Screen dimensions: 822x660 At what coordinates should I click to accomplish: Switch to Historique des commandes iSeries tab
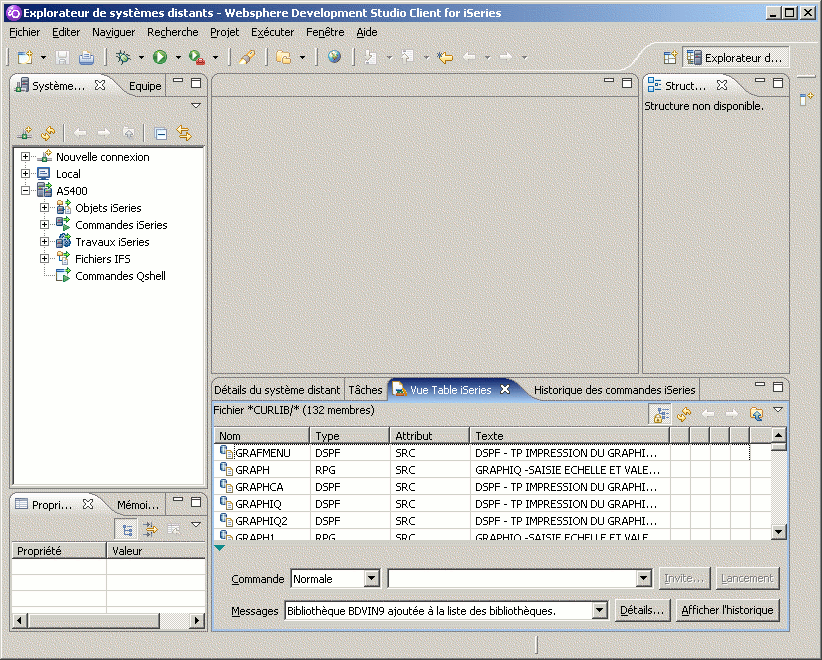(614, 390)
